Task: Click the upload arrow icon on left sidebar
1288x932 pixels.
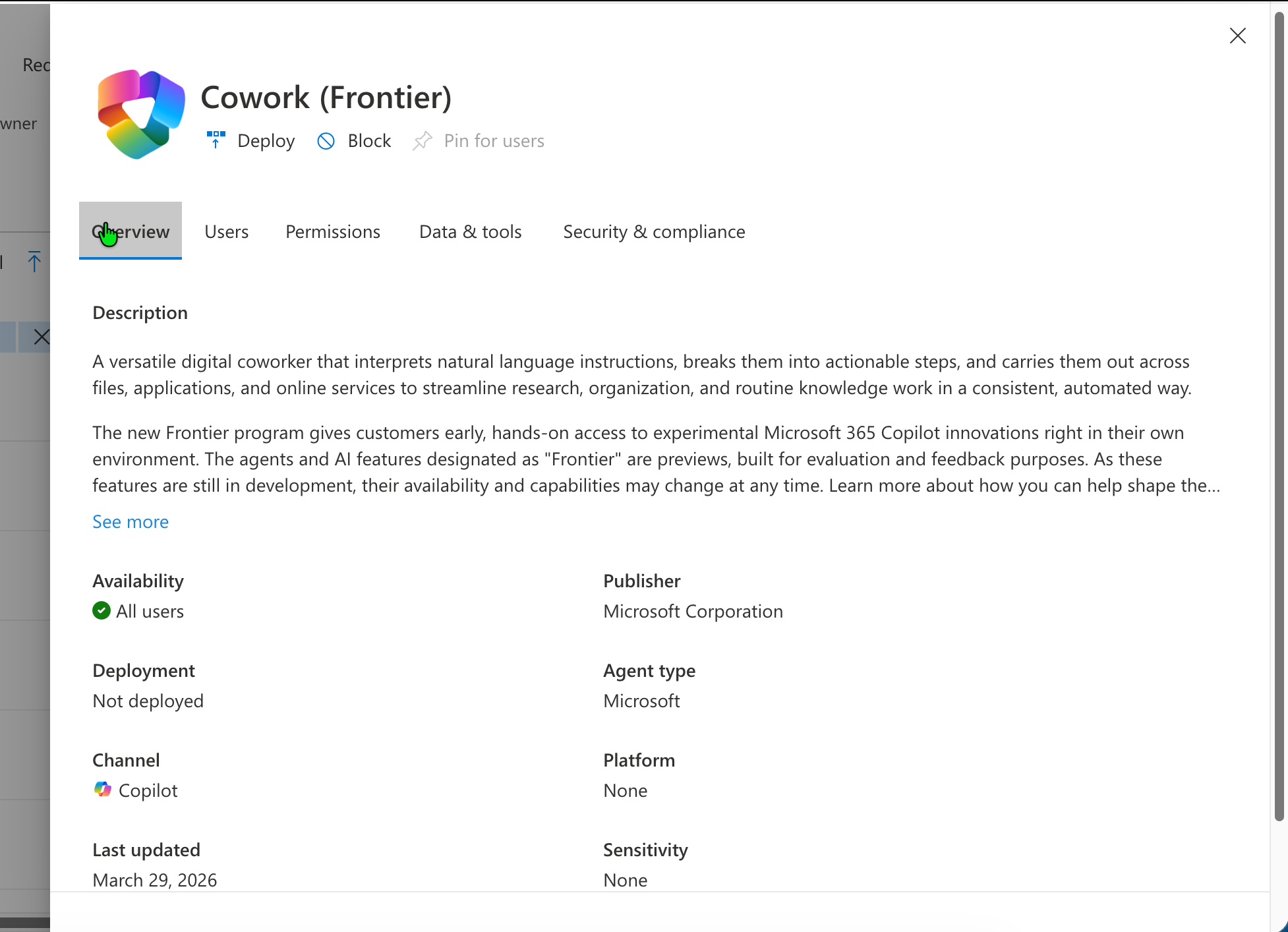Action: click(34, 262)
